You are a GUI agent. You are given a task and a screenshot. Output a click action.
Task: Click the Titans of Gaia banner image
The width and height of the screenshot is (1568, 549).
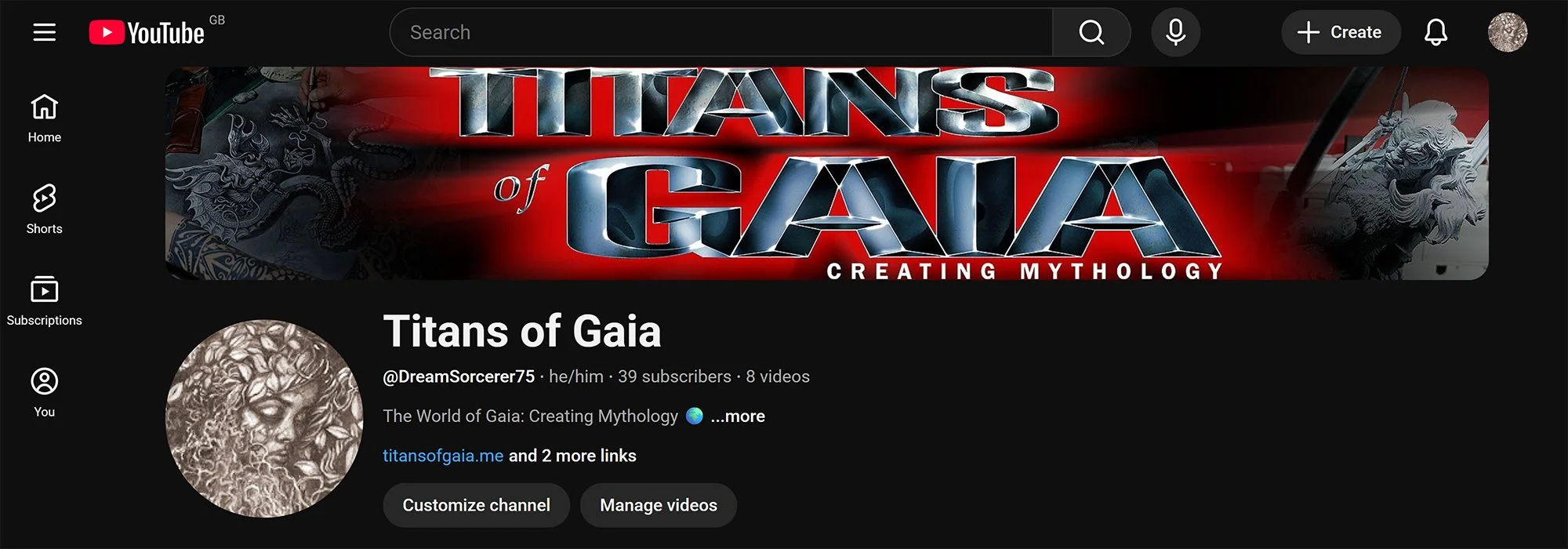(826, 173)
